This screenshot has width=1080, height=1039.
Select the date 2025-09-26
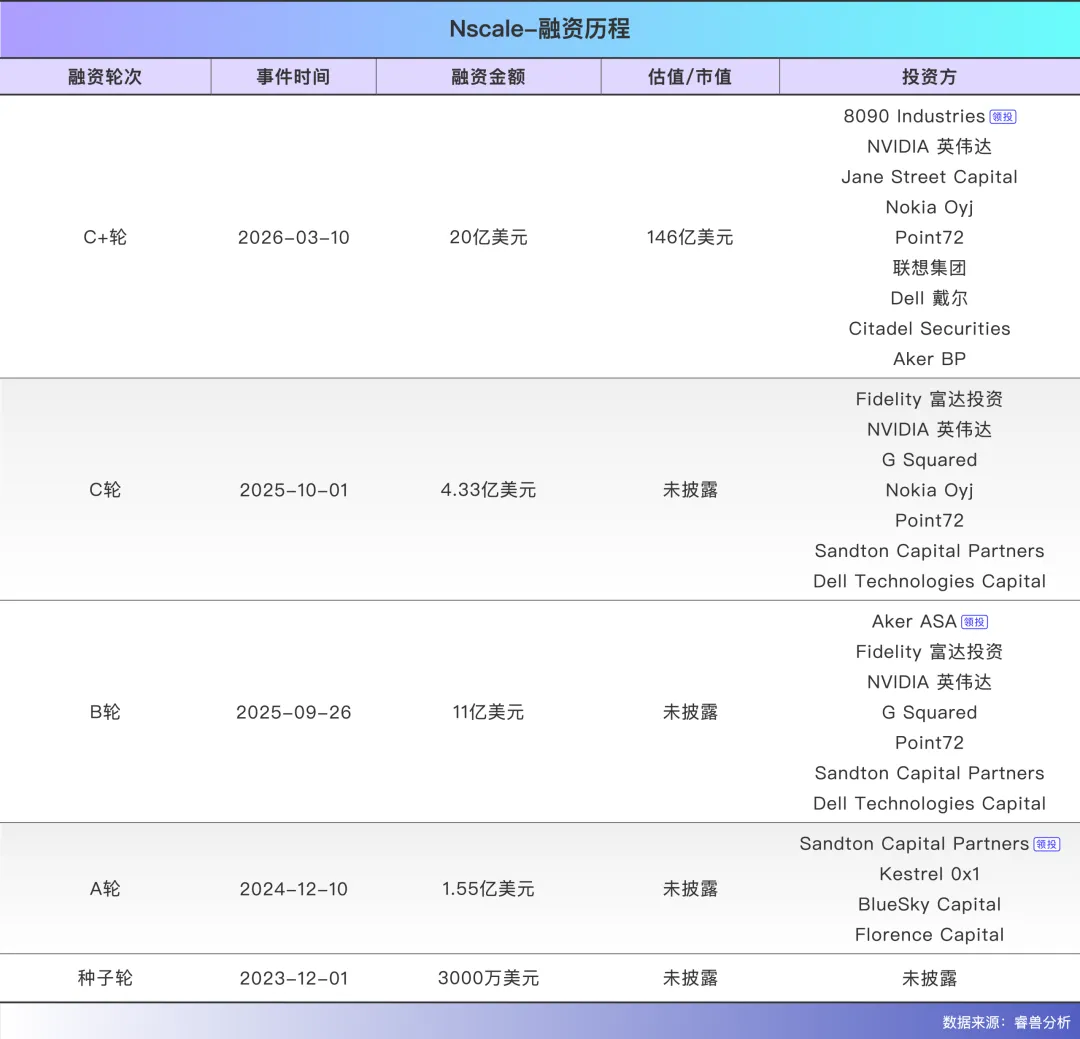coord(293,712)
